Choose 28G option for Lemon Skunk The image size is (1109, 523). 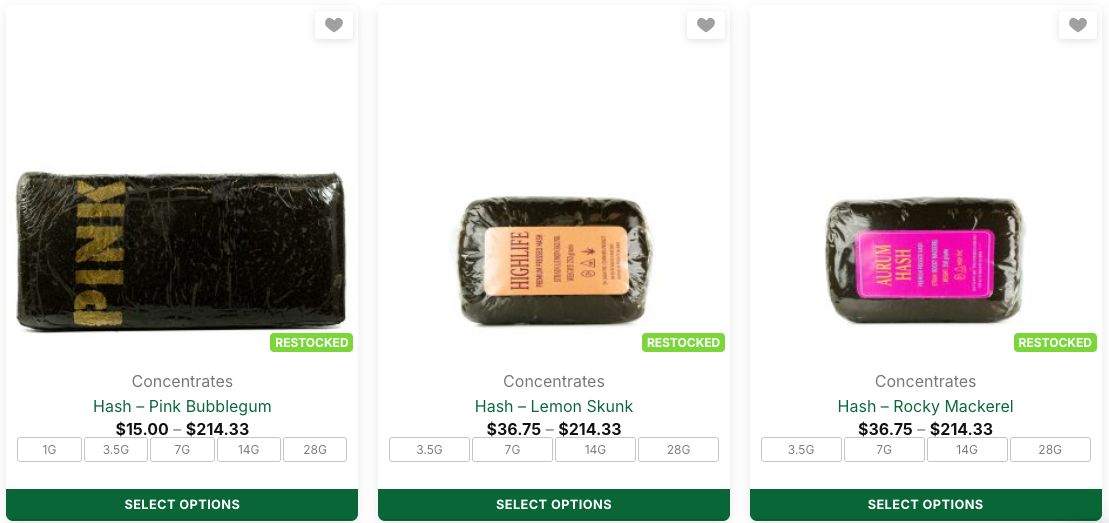tap(678, 450)
